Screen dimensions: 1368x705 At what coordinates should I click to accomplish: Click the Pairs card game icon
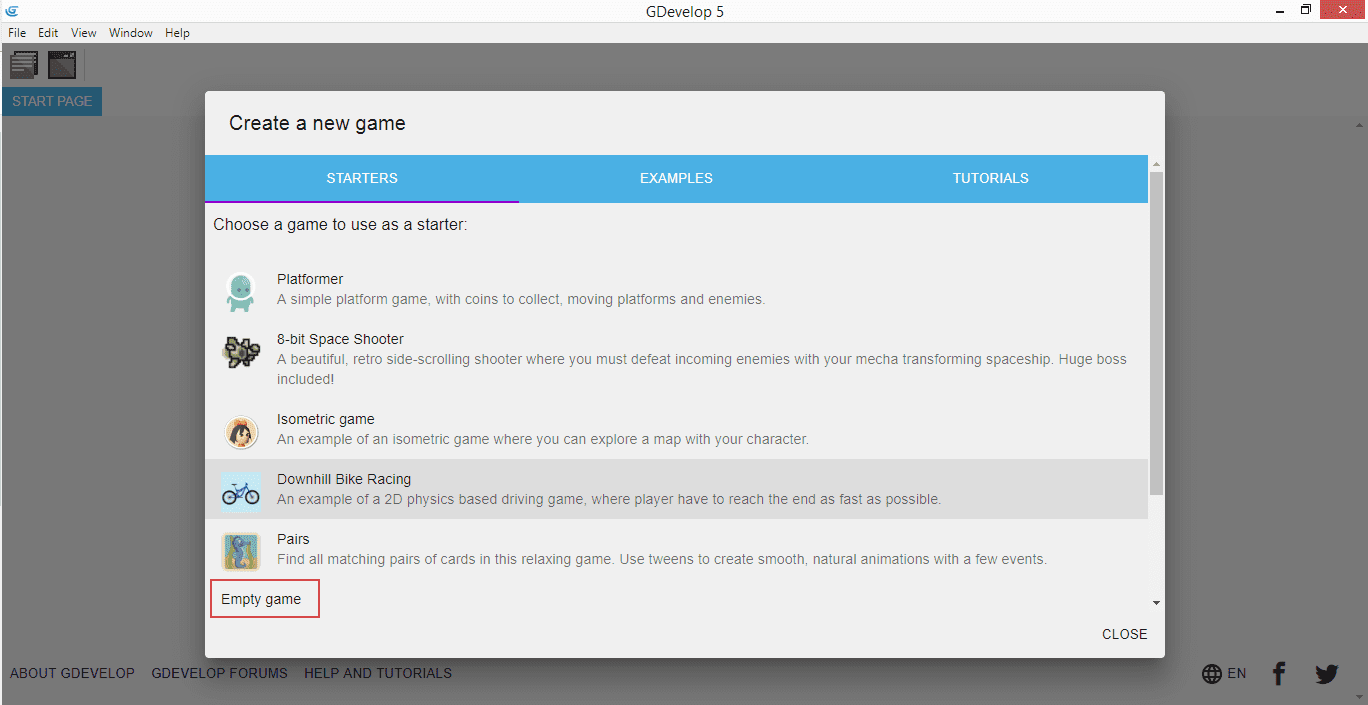(x=240, y=552)
